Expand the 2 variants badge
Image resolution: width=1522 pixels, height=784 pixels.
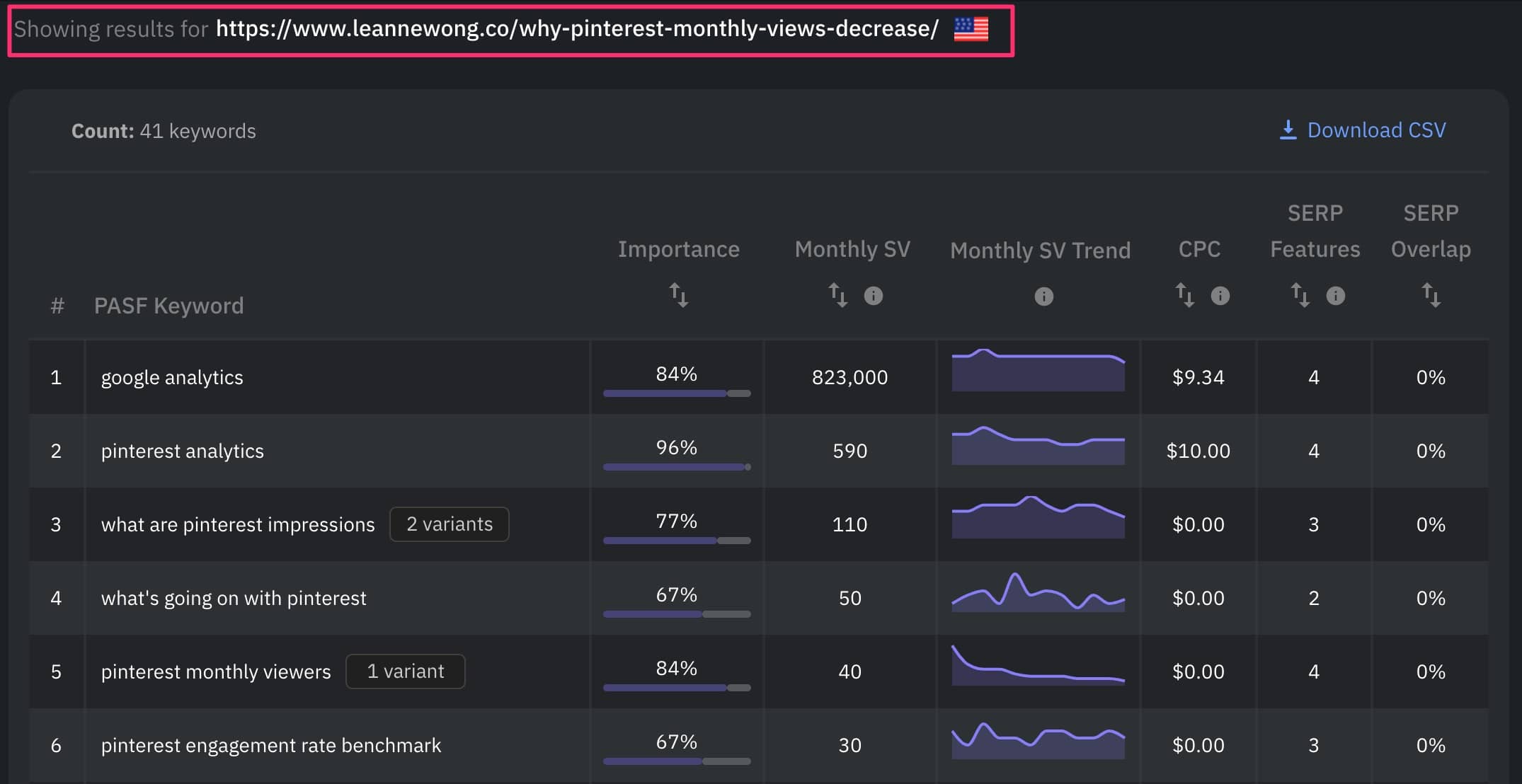click(450, 524)
